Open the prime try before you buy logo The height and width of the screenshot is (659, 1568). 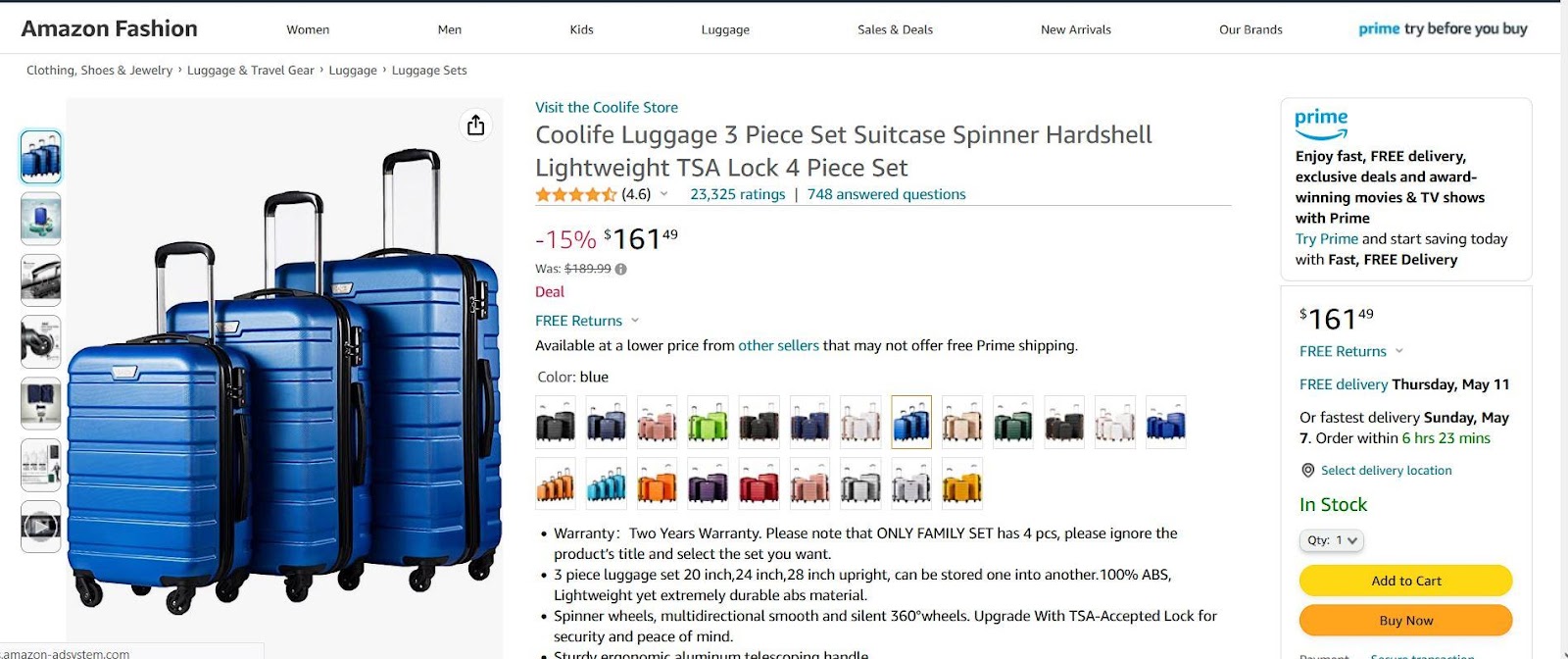coord(1442,29)
